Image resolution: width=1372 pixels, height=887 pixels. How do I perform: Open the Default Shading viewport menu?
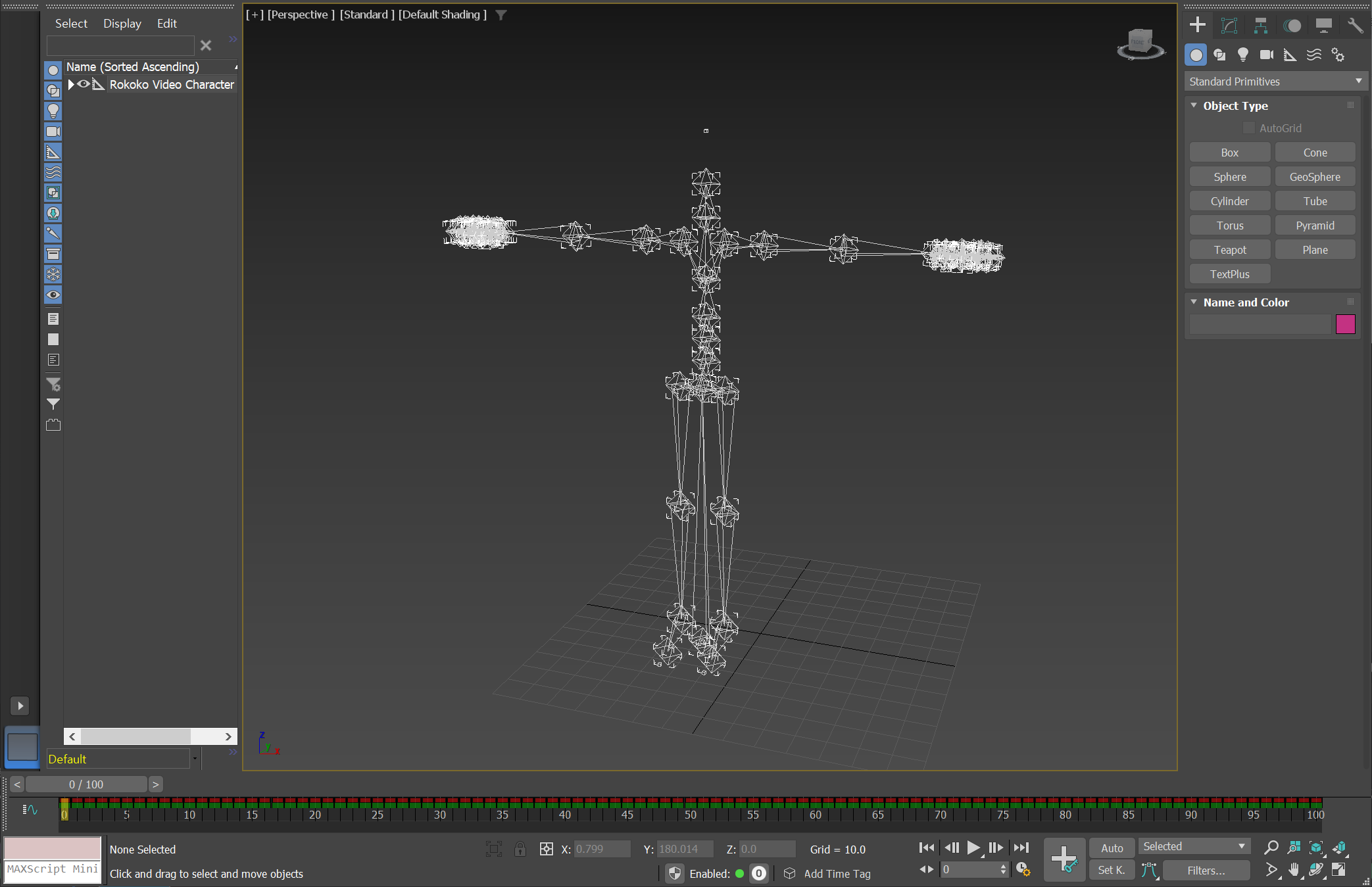pyautogui.click(x=442, y=14)
